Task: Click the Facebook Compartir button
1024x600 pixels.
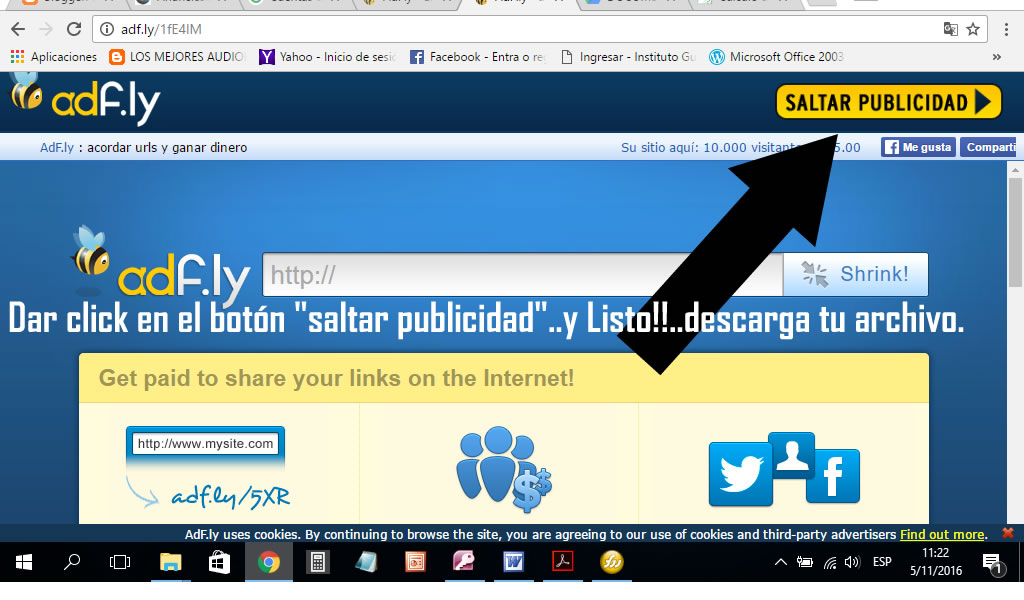Action: (989, 147)
